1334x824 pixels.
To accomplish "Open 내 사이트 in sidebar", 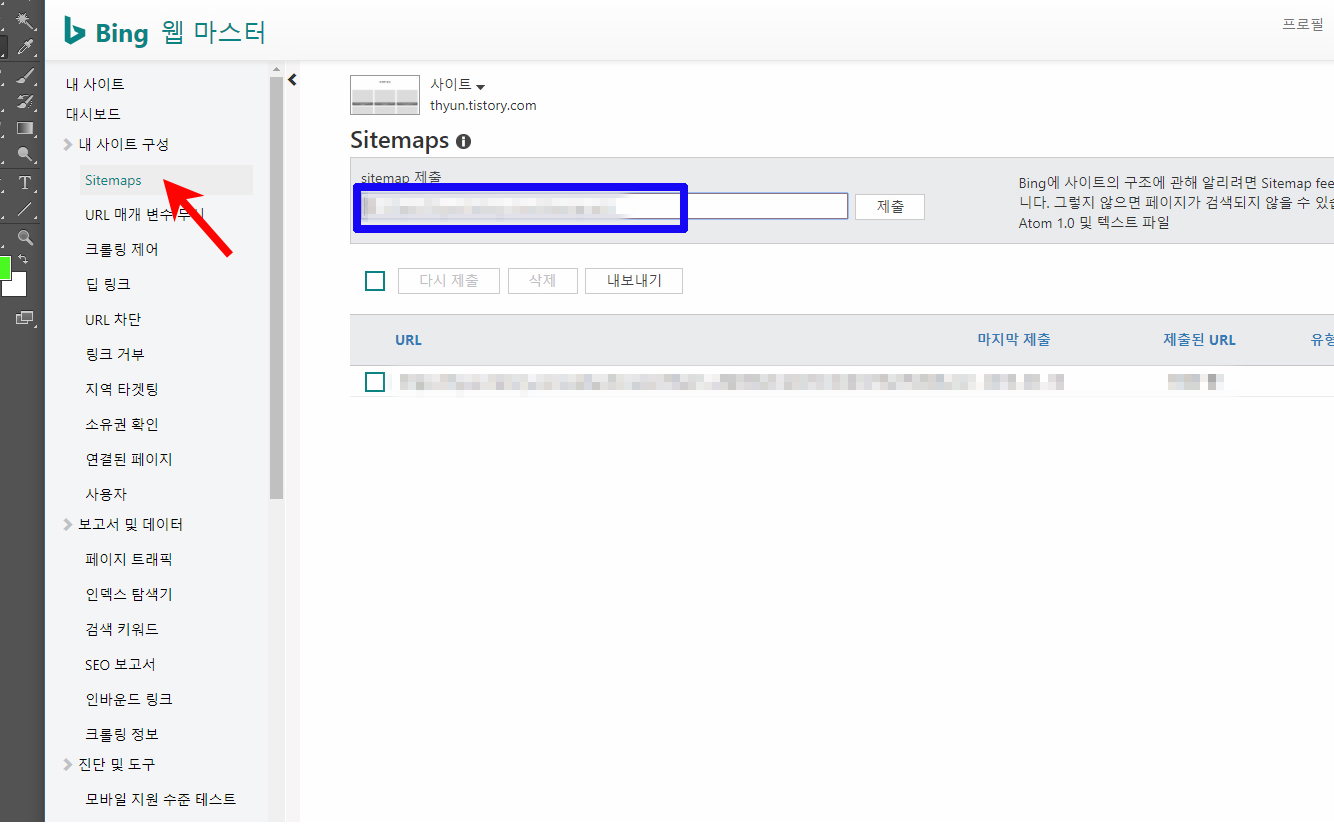I will pyautogui.click(x=95, y=85).
